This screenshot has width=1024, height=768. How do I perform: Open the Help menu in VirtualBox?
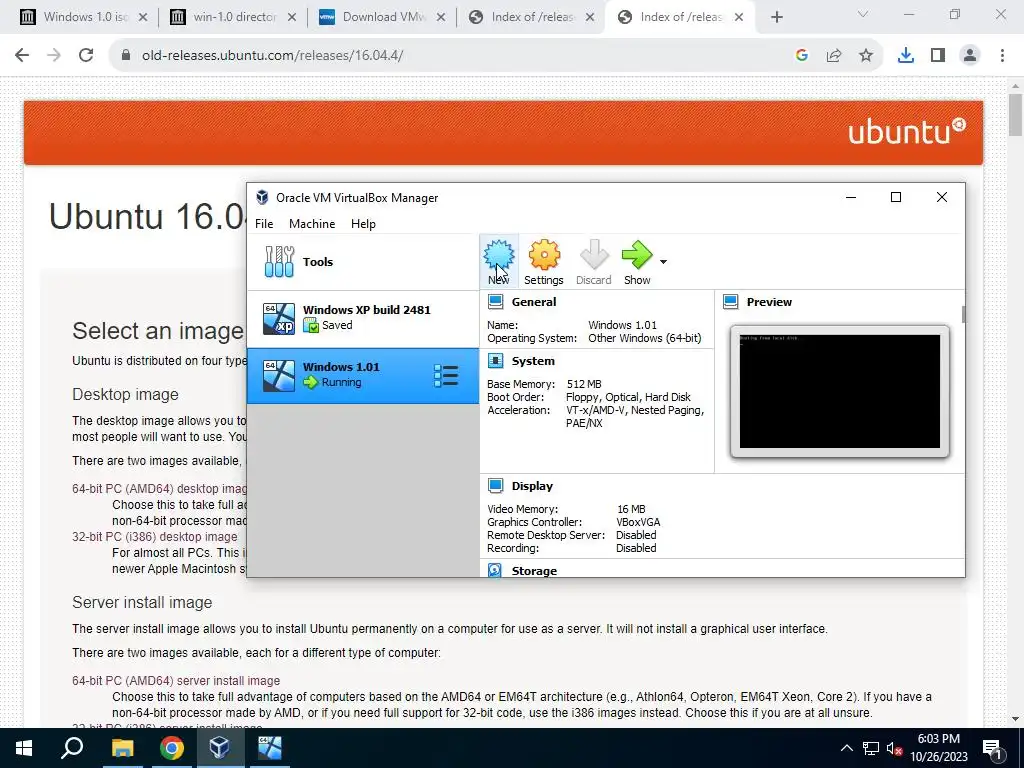coord(363,224)
